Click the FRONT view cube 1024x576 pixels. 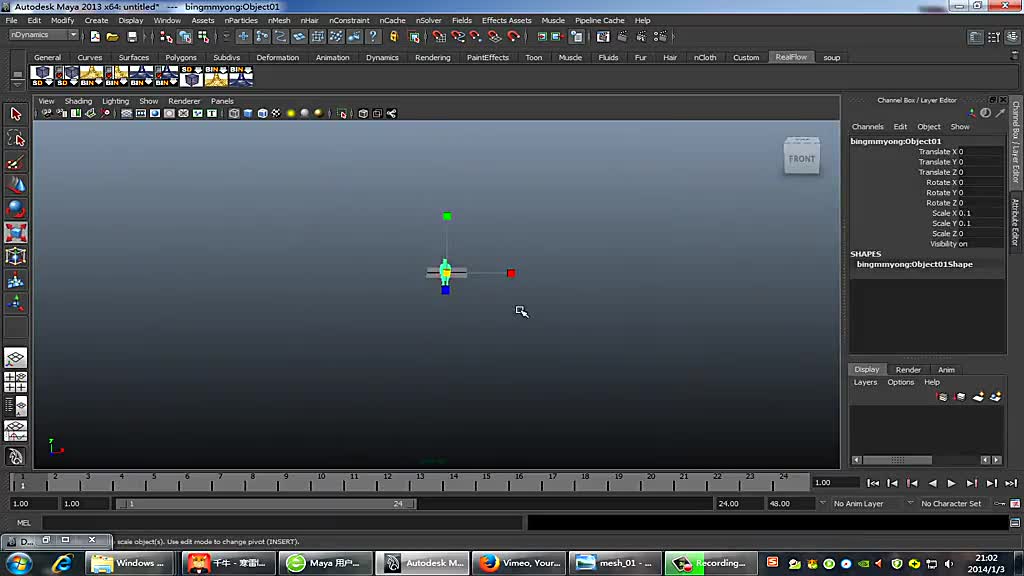801,157
